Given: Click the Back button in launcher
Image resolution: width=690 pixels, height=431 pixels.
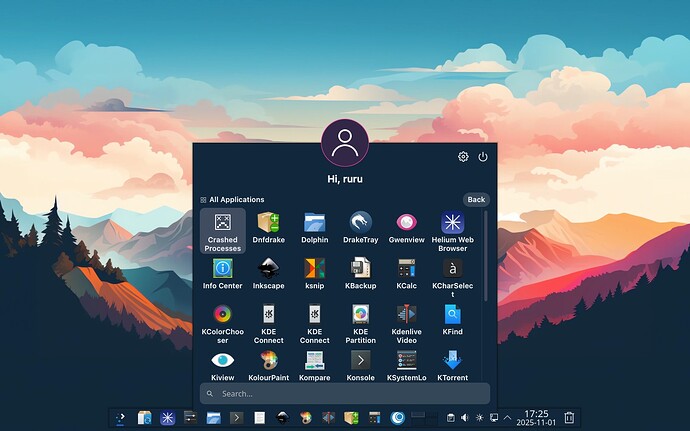Looking at the screenshot, I should tap(476, 199).
